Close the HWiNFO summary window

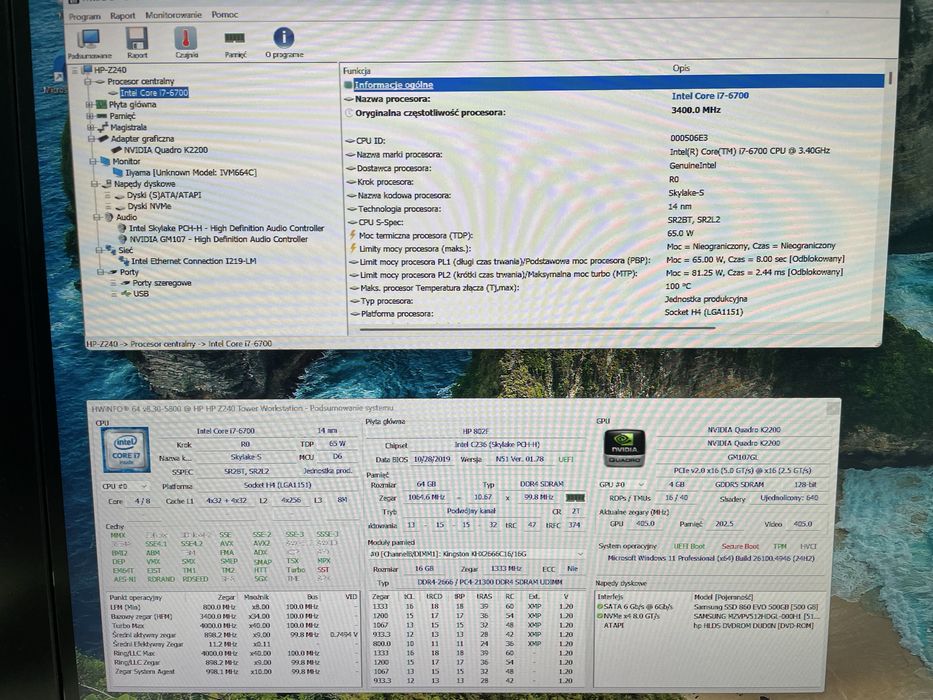pos(832,407)
